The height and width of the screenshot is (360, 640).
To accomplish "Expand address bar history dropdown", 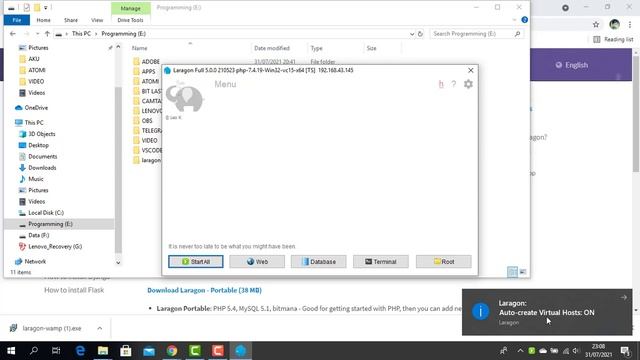I will click(412, 34).
